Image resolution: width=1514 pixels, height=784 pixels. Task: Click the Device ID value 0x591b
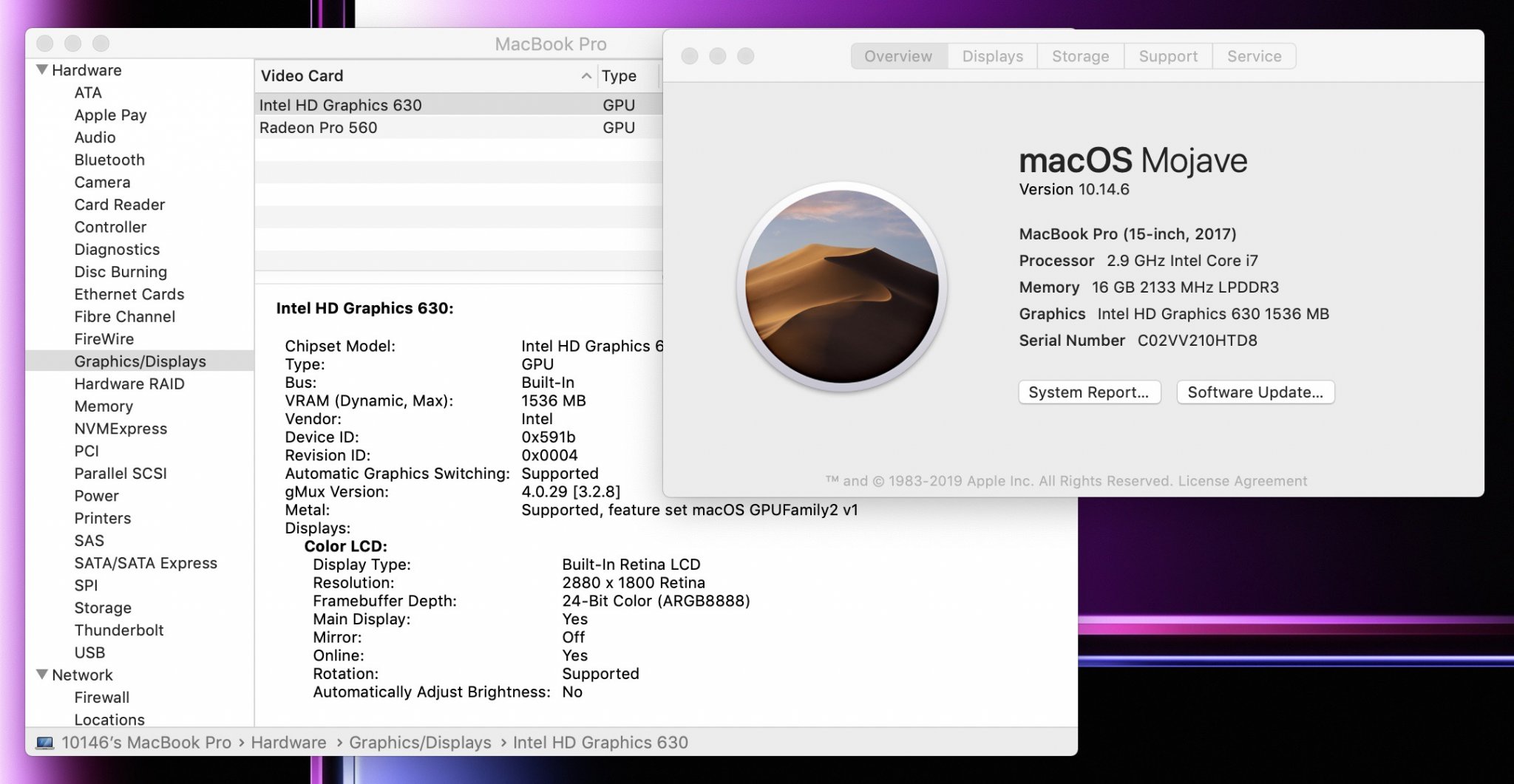(548, 437)
